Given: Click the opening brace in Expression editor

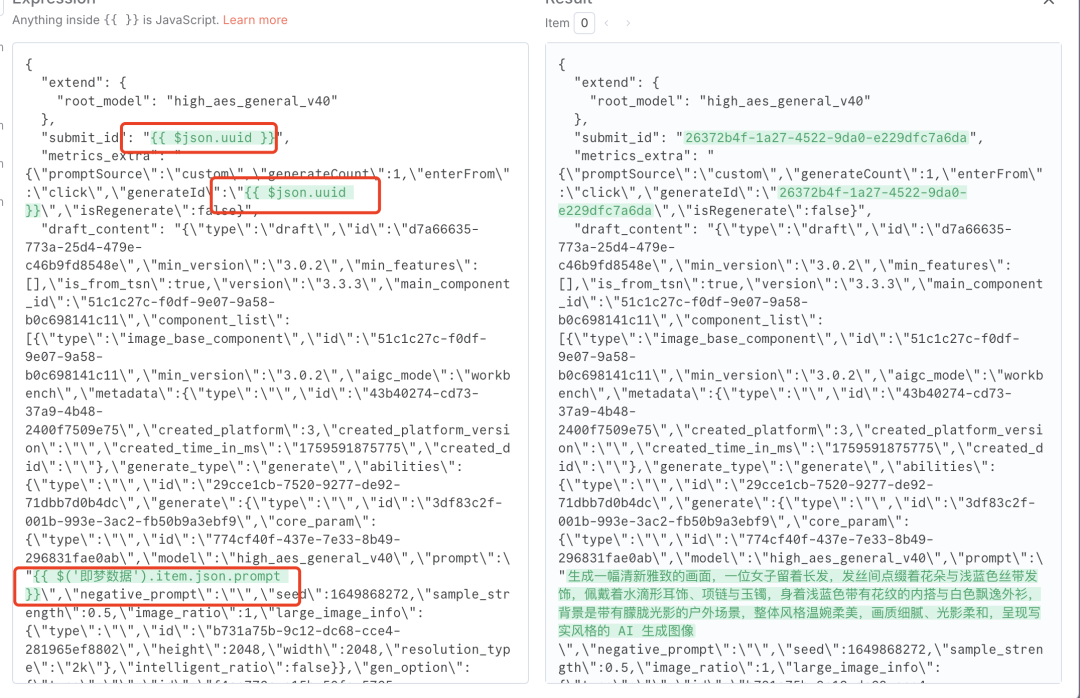Looking at the screenshot, I should click(x=29, y=64).
